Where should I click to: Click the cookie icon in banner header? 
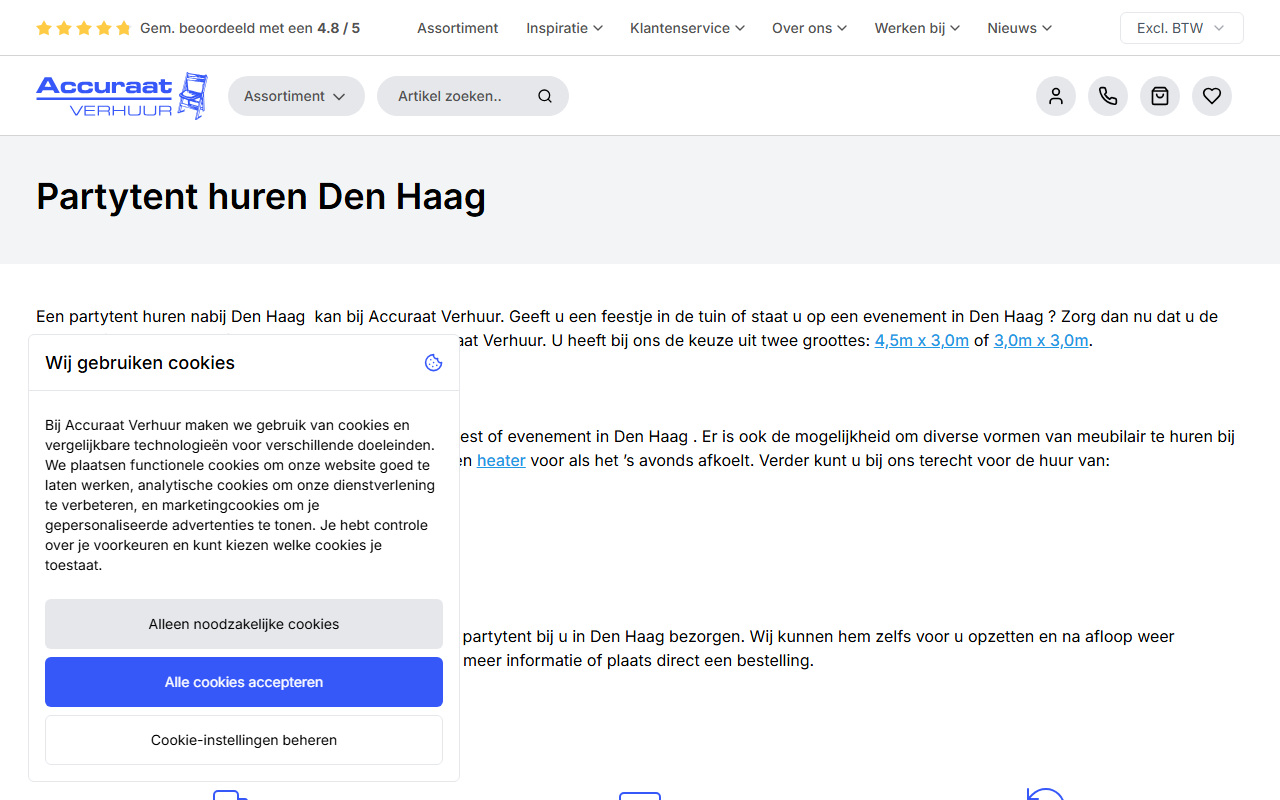tap(433, 363)
